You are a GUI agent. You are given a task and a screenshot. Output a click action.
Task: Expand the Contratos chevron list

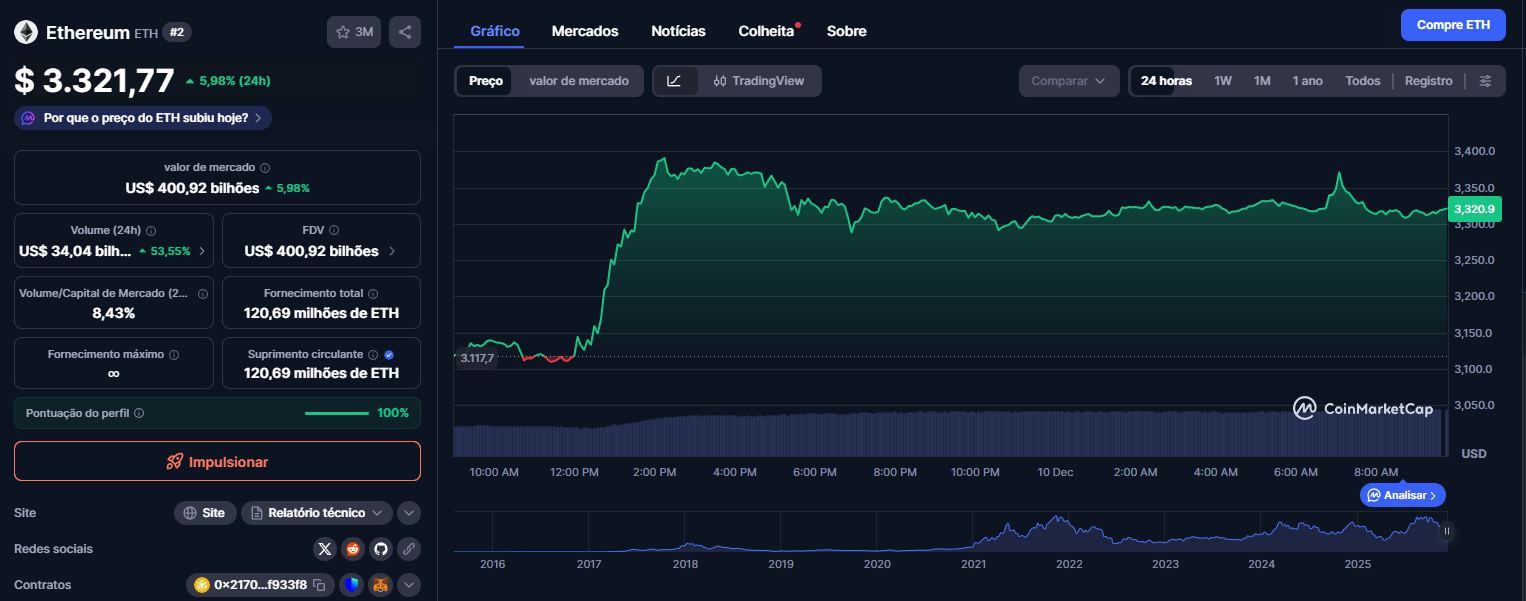pyautogui.click(x=408, y=584)
